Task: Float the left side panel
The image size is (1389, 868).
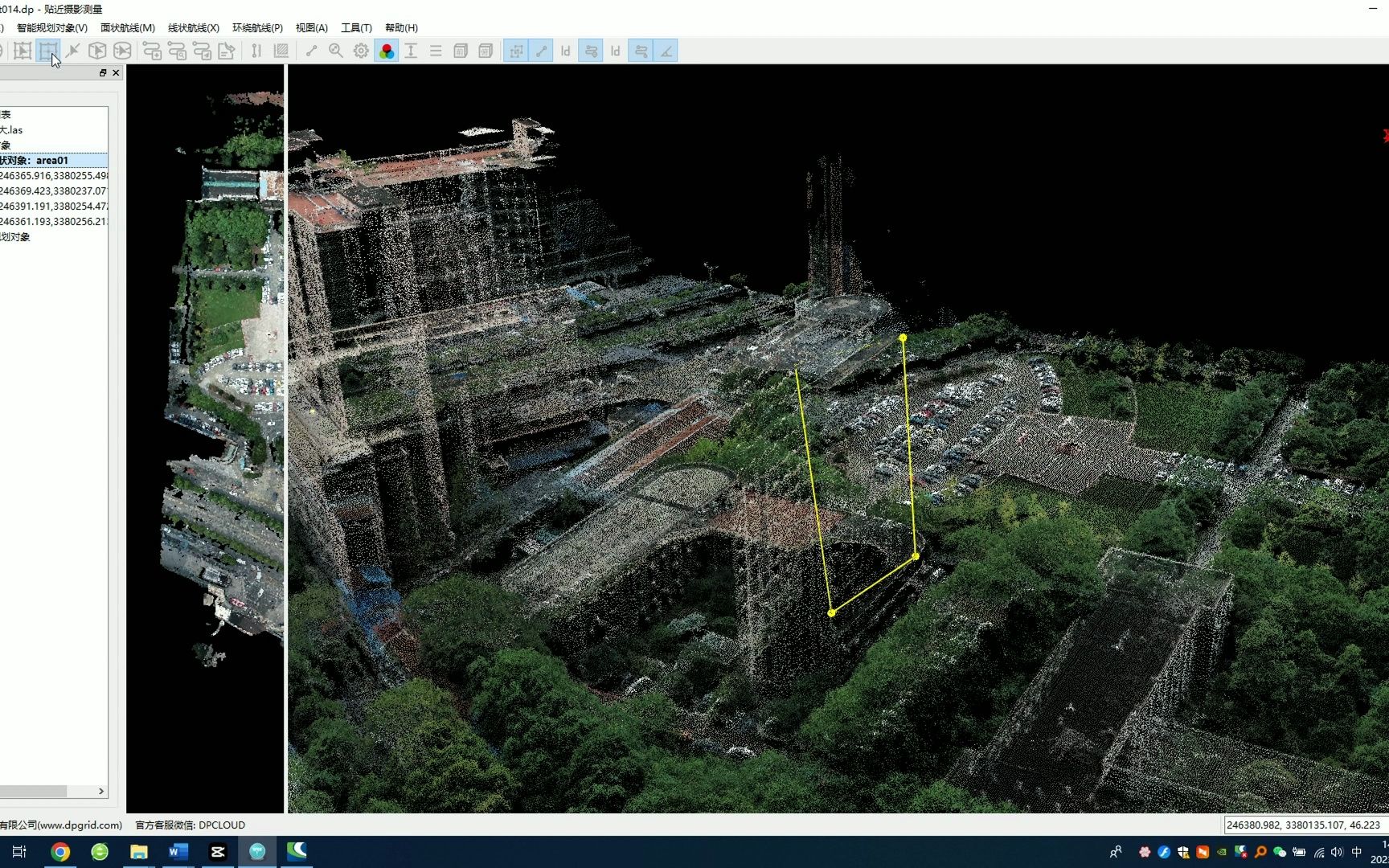Action: pos(103,72)
